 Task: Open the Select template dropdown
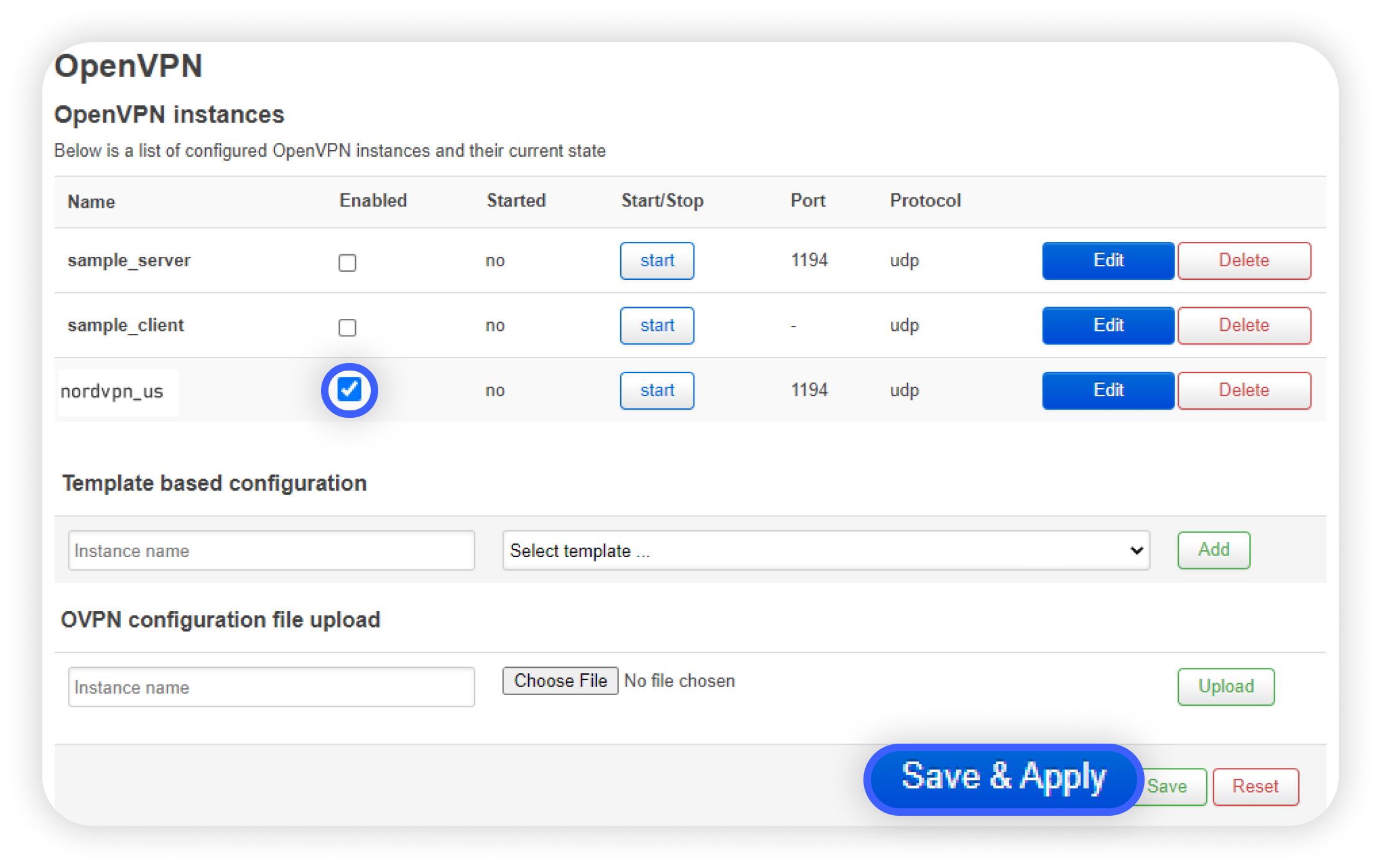[x=825, y=550]
